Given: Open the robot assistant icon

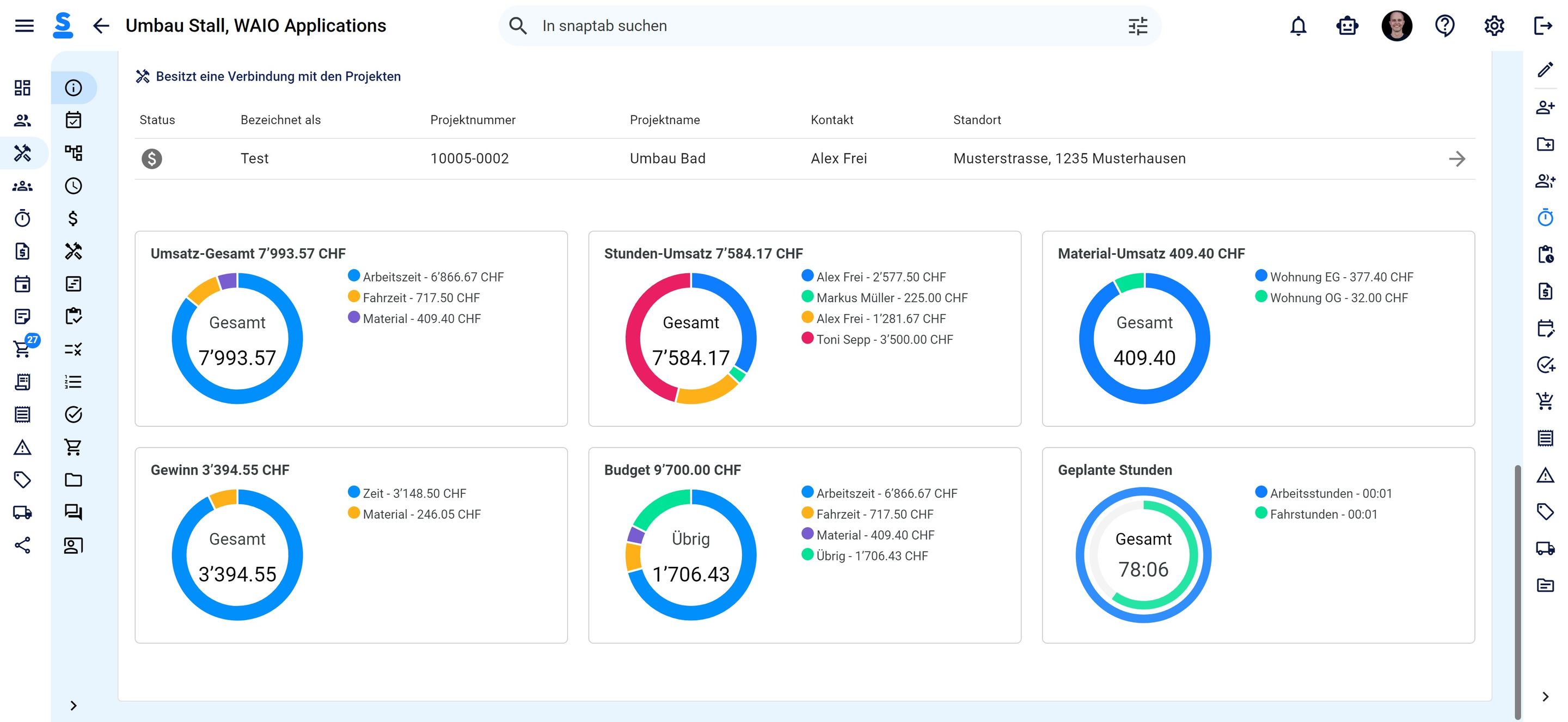Looking at the screenshot, I should 1347,26.
